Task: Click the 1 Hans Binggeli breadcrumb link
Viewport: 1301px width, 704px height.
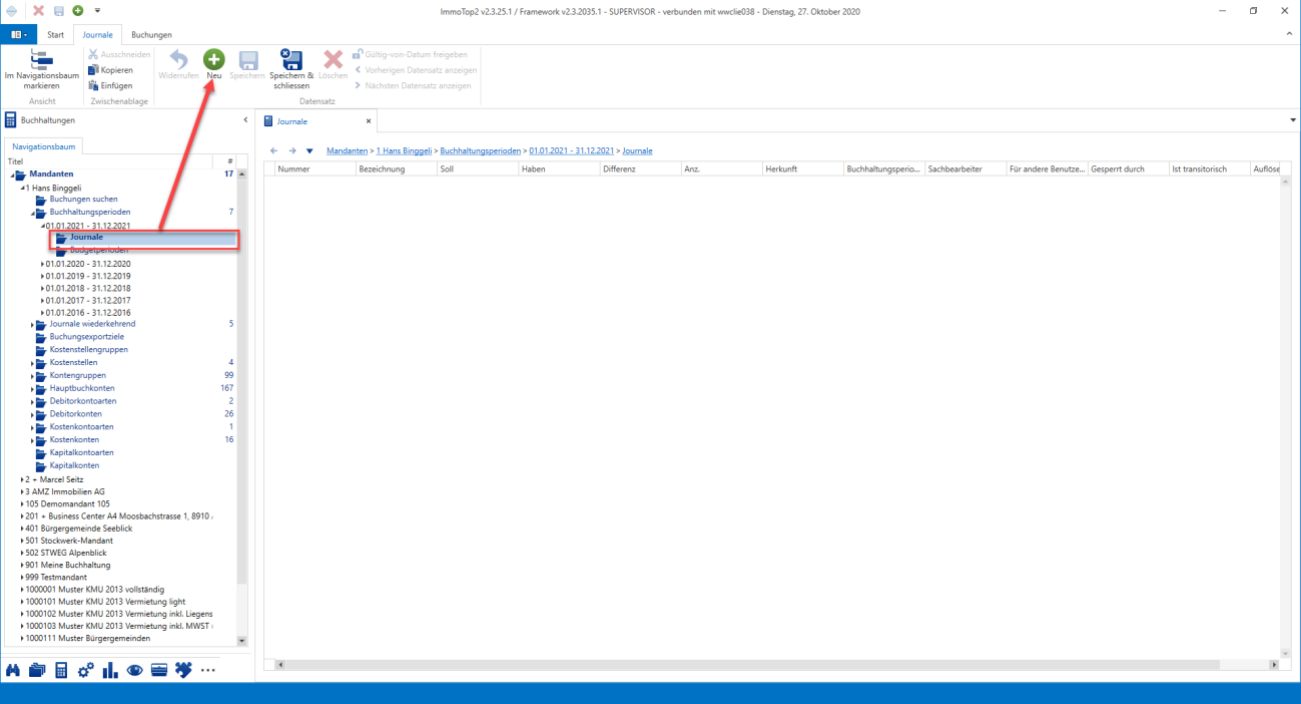Action: coord(404,151)
